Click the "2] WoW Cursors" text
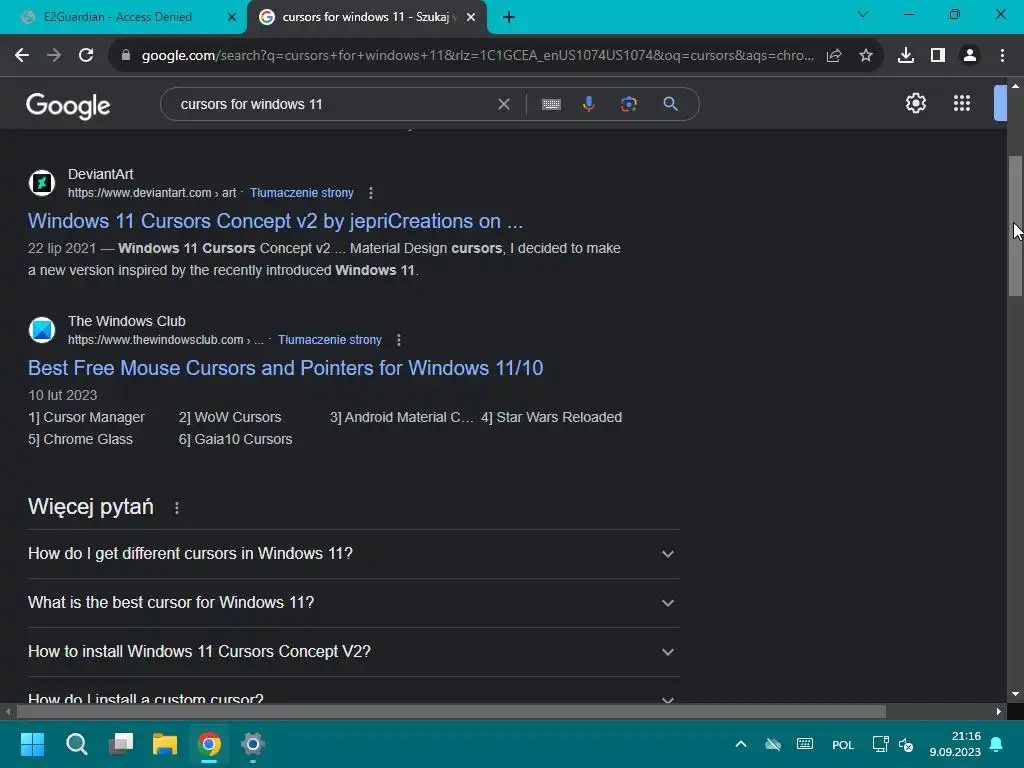This screenshot has width=1024, height=768. [x=230, y=417]
